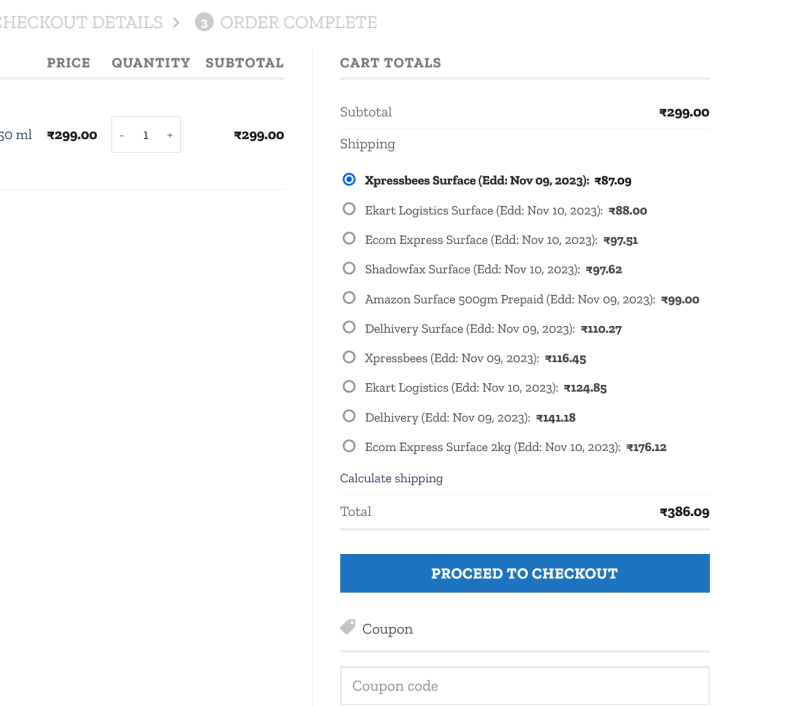The height and width of the screenshot is (706, 800).
Task: Choose the Delhivery ₹141.18 shipping option
Action: pyautogui.click(x=348, y=416)
